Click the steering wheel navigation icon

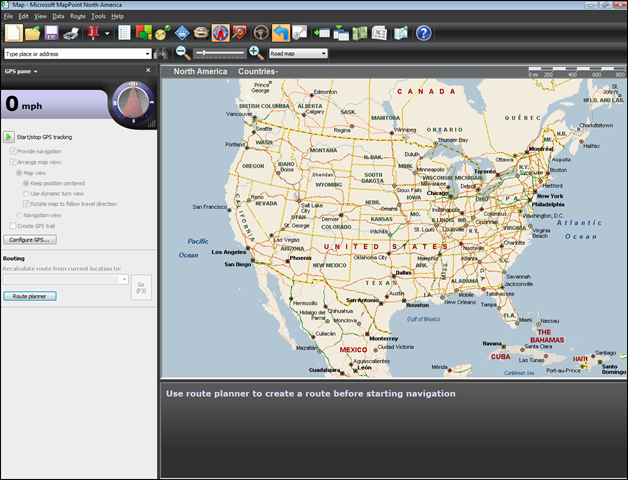coord(261,33)
